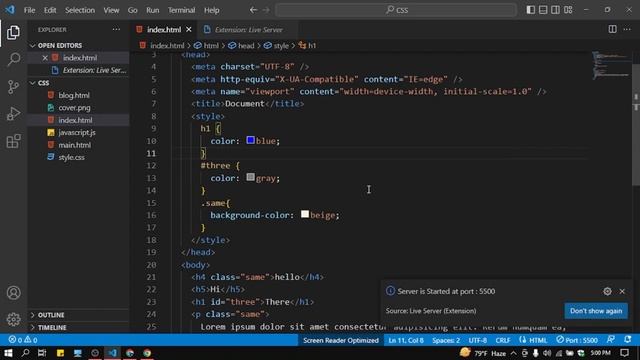
Task: Open Task View on the taskbar
Action: point(42,353)
